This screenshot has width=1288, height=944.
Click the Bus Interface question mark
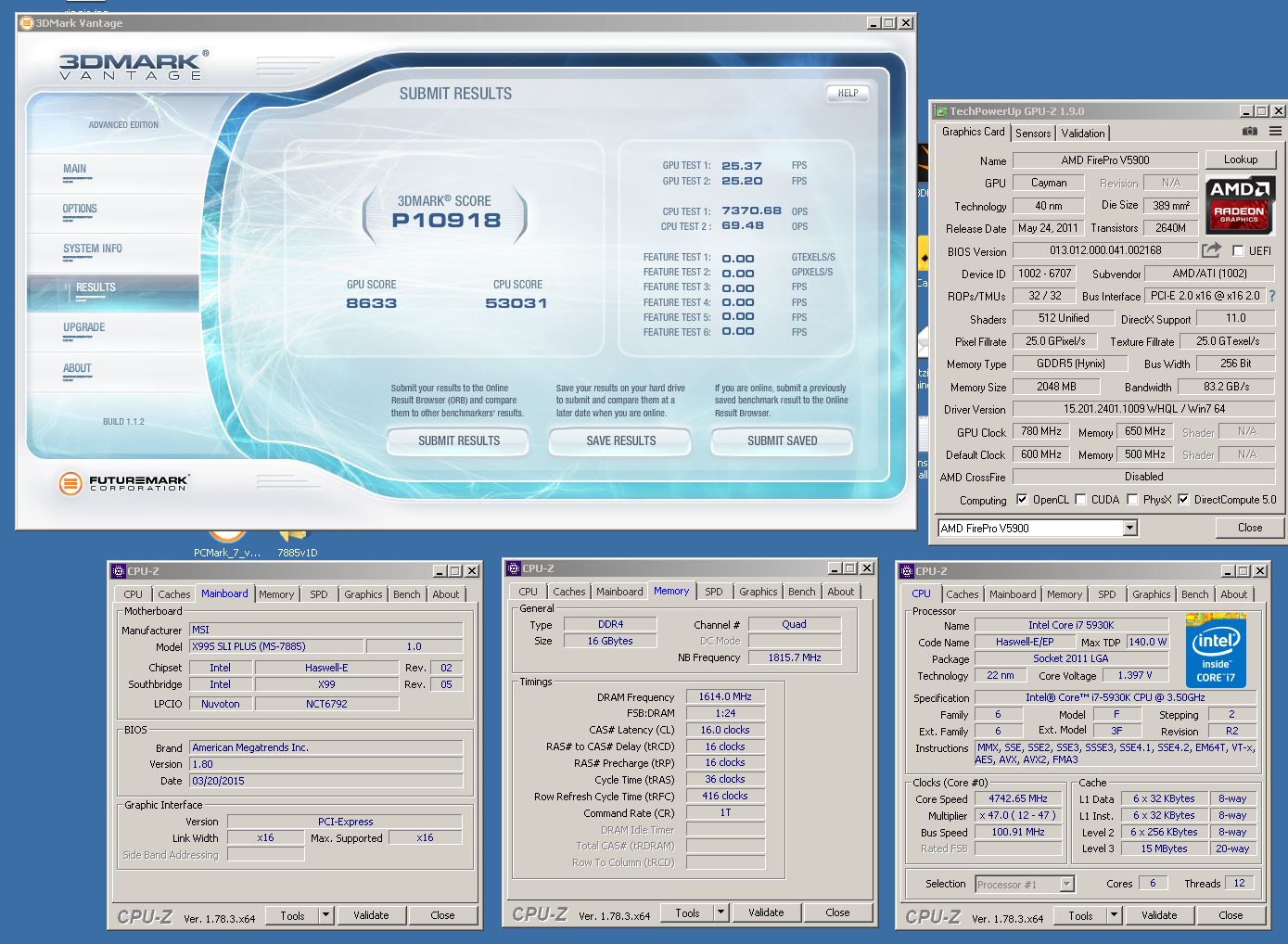pos(1272,296)
